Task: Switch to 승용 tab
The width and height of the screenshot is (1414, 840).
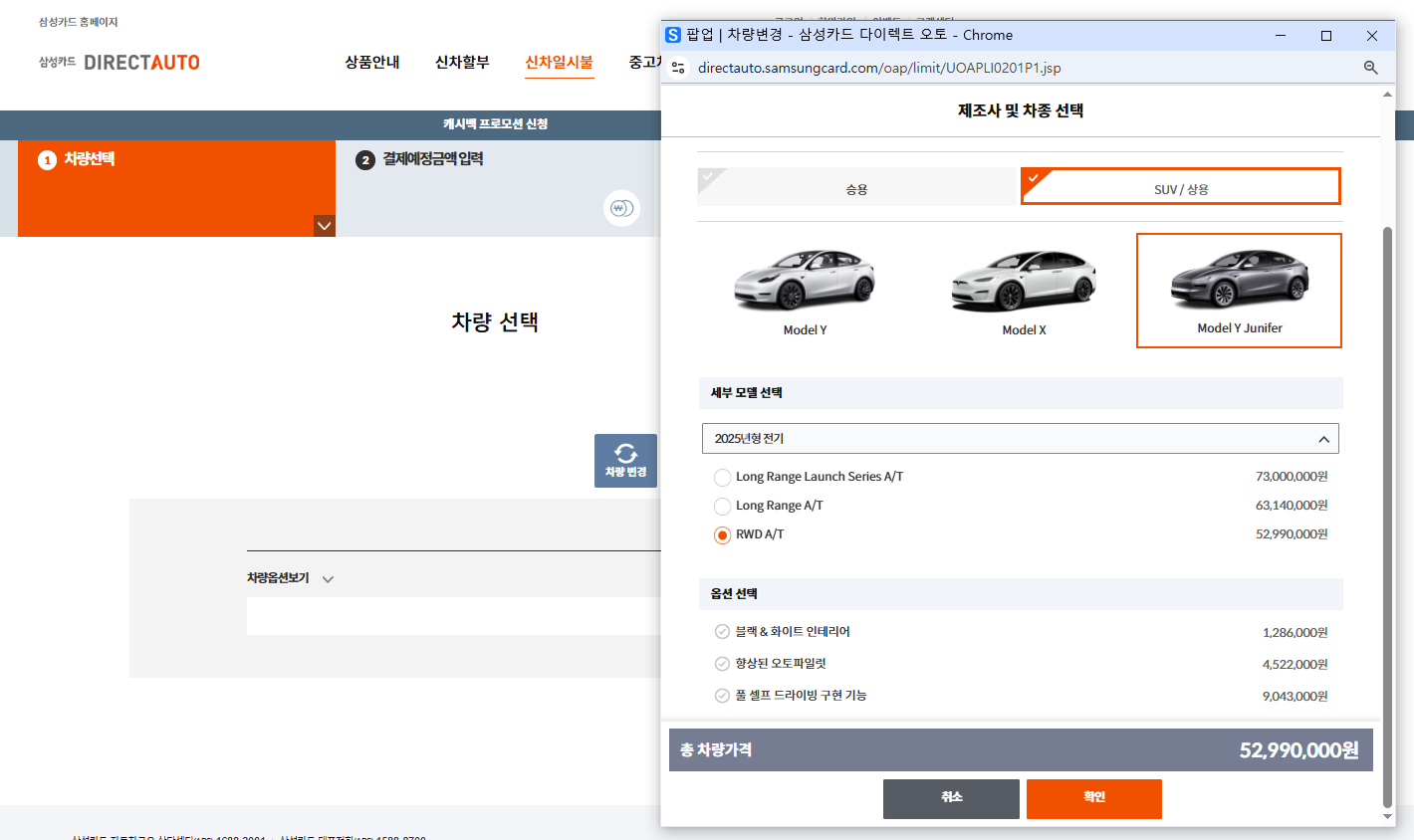Action: click(x=856, y=187)
